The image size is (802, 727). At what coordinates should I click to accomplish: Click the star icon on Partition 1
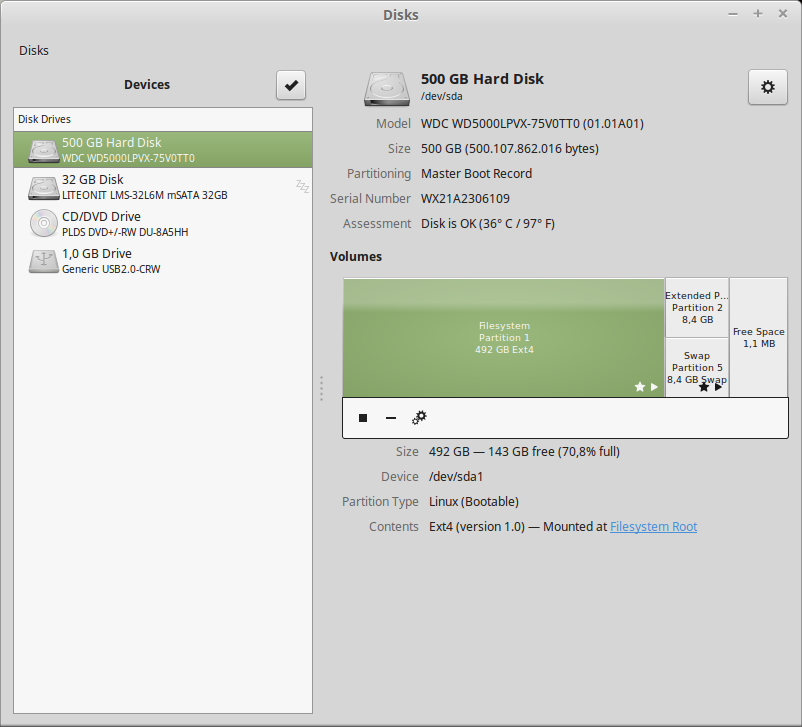[x=639, y=387]
